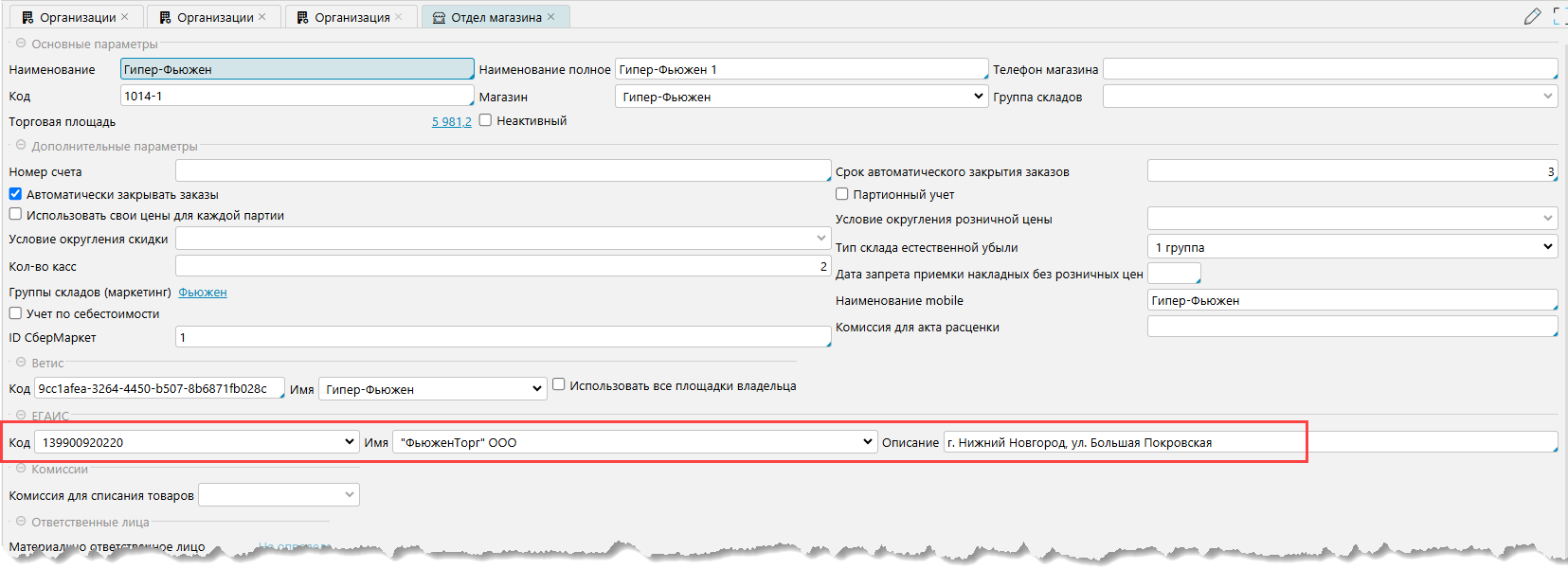Click the fullscreen expand icon

tap(1559, 16)
